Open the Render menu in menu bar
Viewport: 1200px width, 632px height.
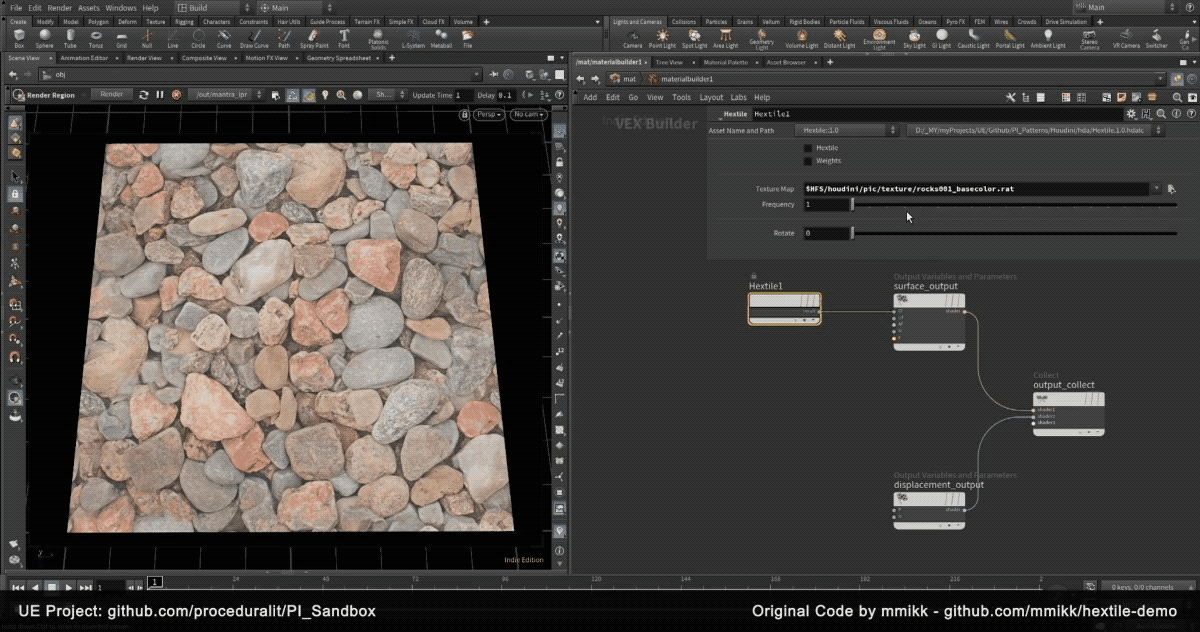click(x=60, y=7)
